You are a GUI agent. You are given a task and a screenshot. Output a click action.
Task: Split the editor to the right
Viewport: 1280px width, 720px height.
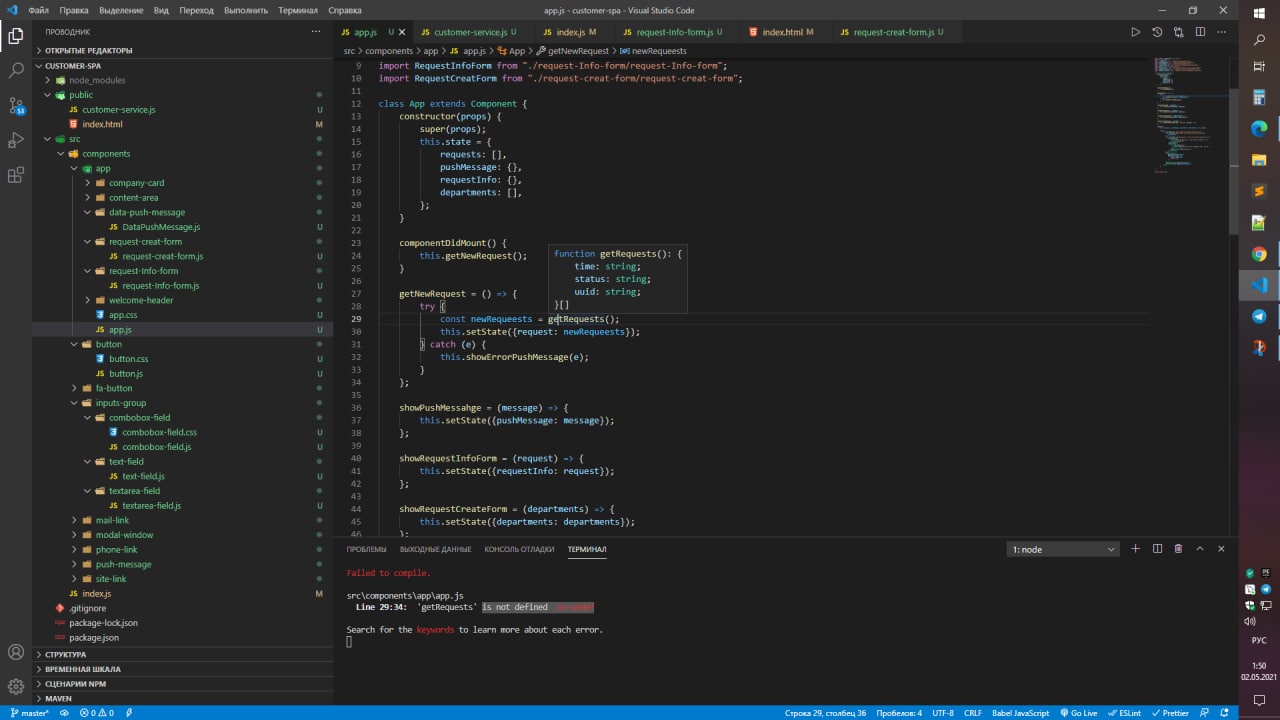(x=1200, y=32)
